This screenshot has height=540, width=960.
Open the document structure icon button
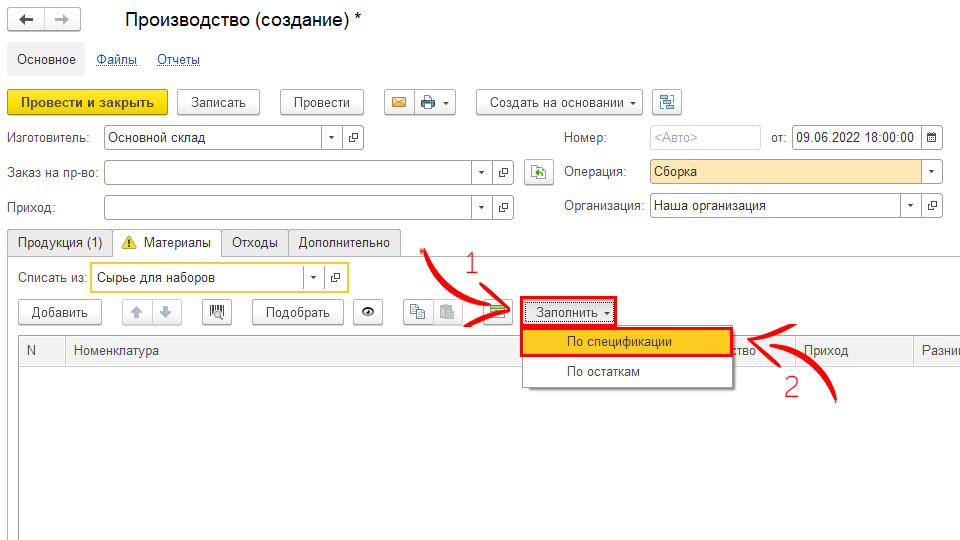pyautogui.click(x=667, y=102)
